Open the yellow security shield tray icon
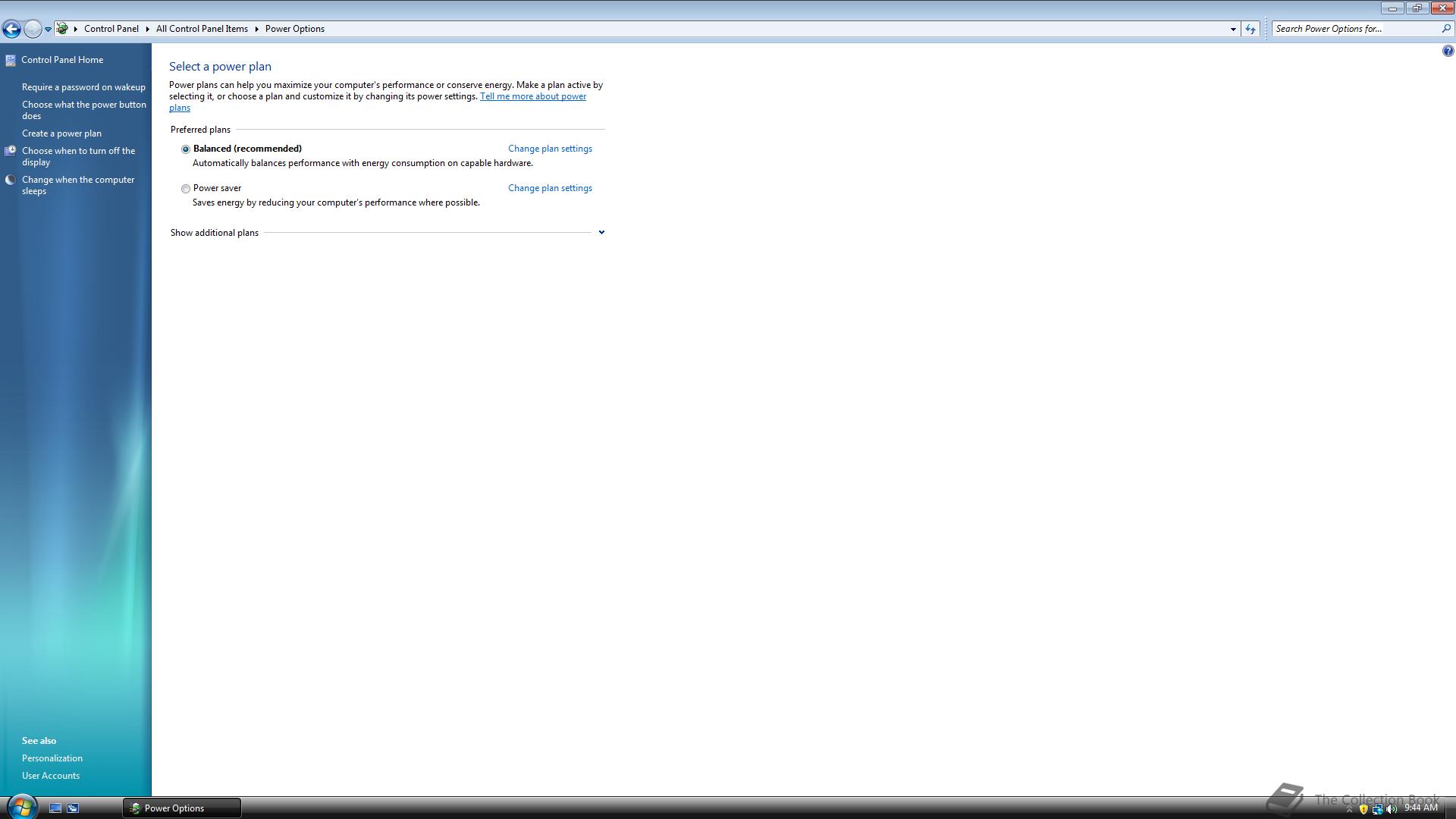1456x819 pixels. click(1363, 809)
